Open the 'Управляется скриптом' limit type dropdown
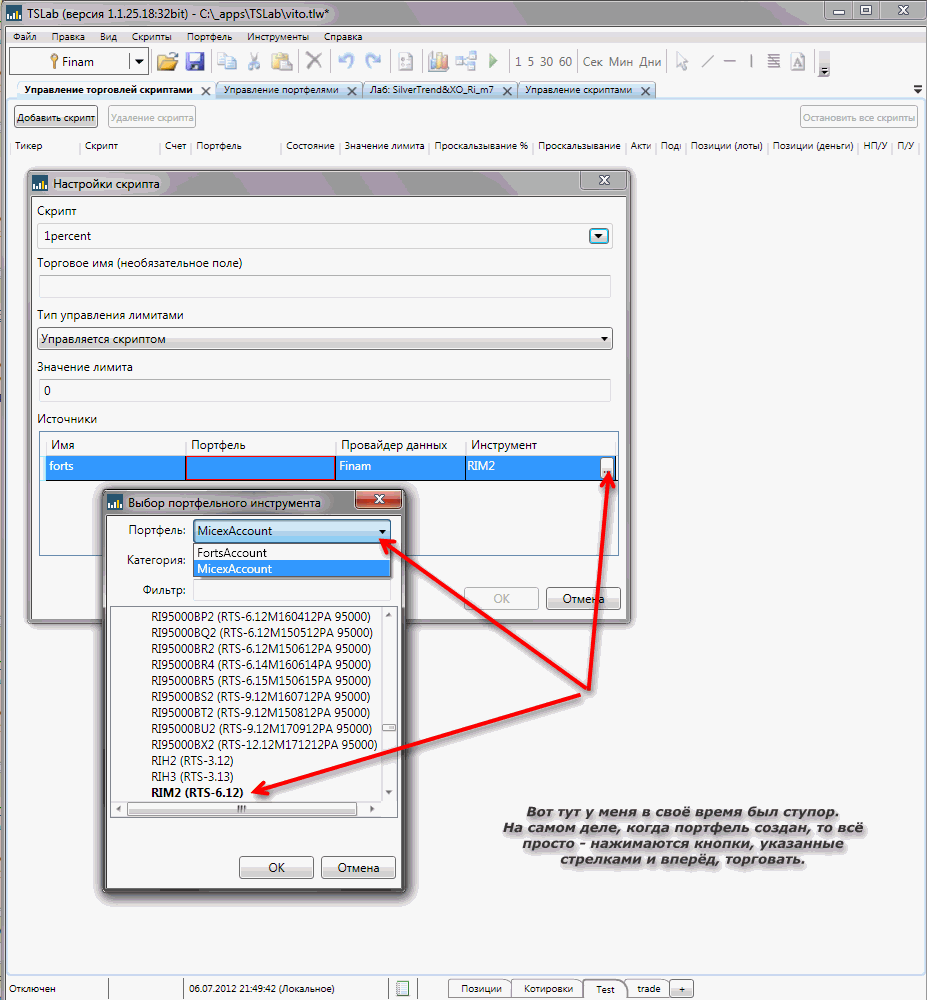Viewport: 927px width, 1000px height. (324, 339)
